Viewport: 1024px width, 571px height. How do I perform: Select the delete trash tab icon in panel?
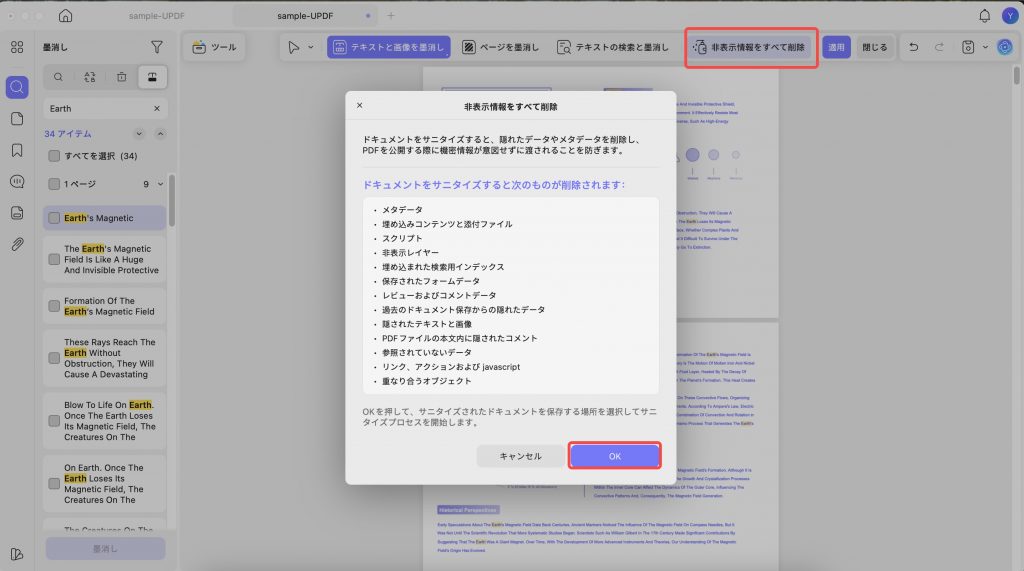tap(121, 77)
